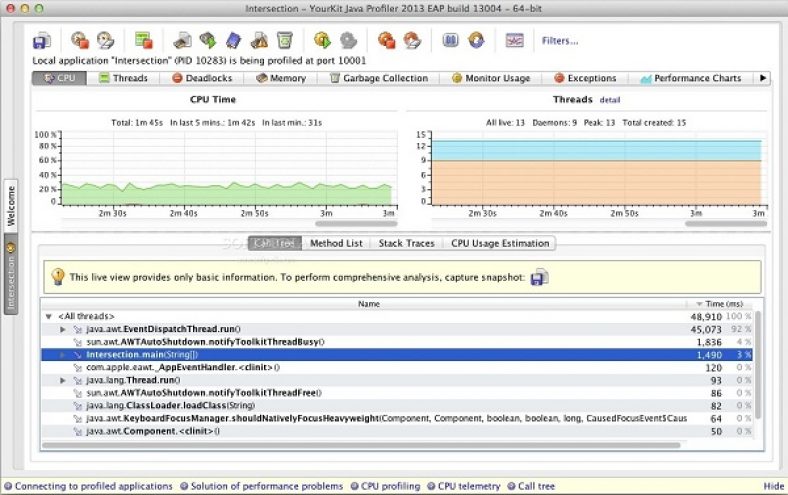Click the snapshot disk icon in the yellow hint bar
Viewport: 788px width, 495px height.
click(539, 277)
